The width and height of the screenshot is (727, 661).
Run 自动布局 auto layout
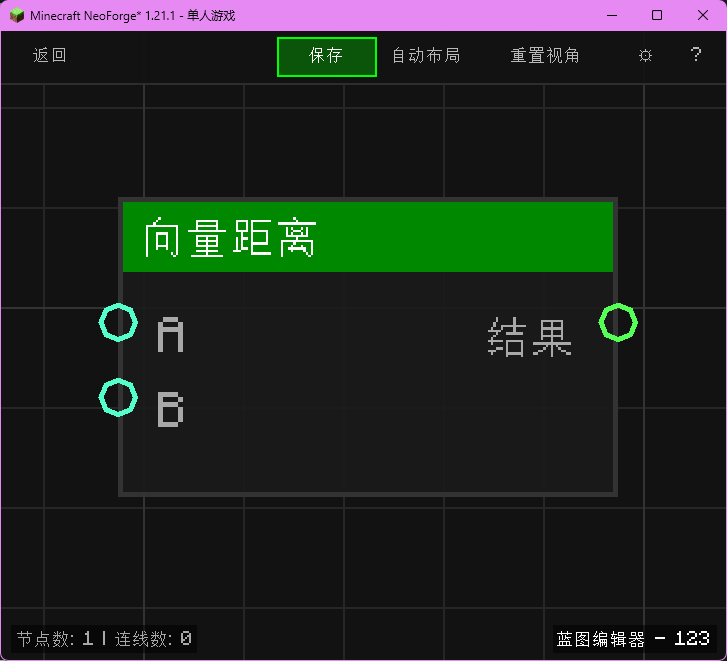[x=426, y=56]
